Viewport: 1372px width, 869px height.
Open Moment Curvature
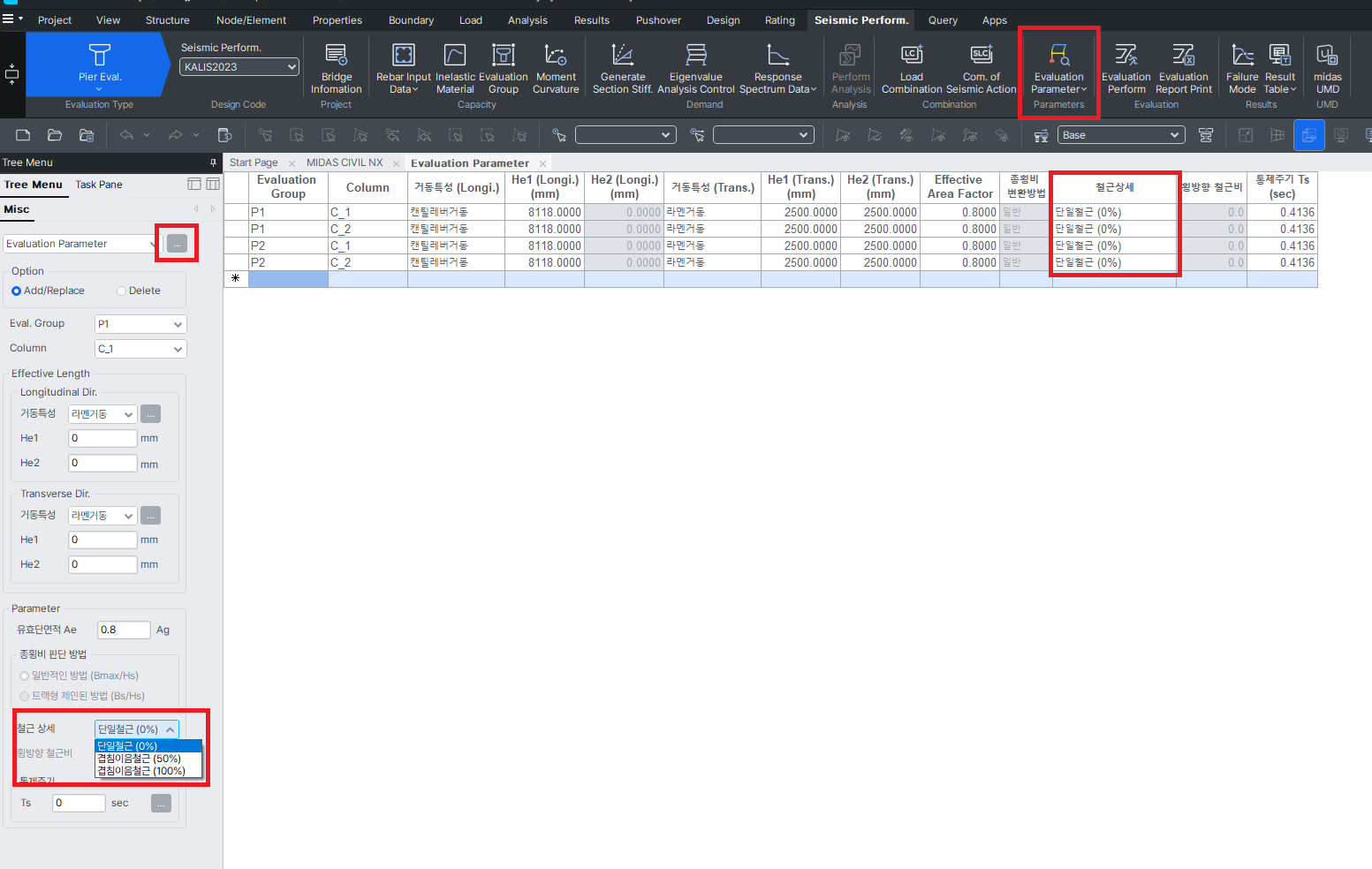pyautogui.click(x=556, y=69)
